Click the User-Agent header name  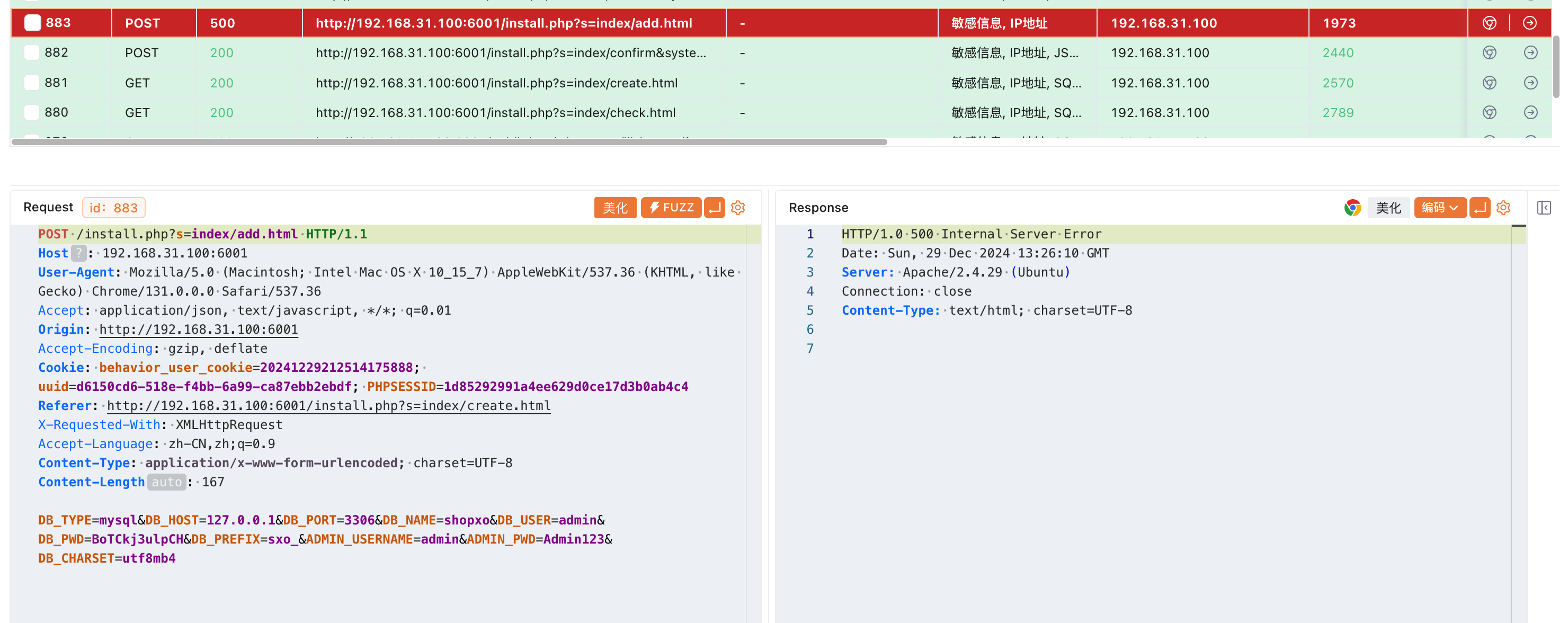pos(76,272)
